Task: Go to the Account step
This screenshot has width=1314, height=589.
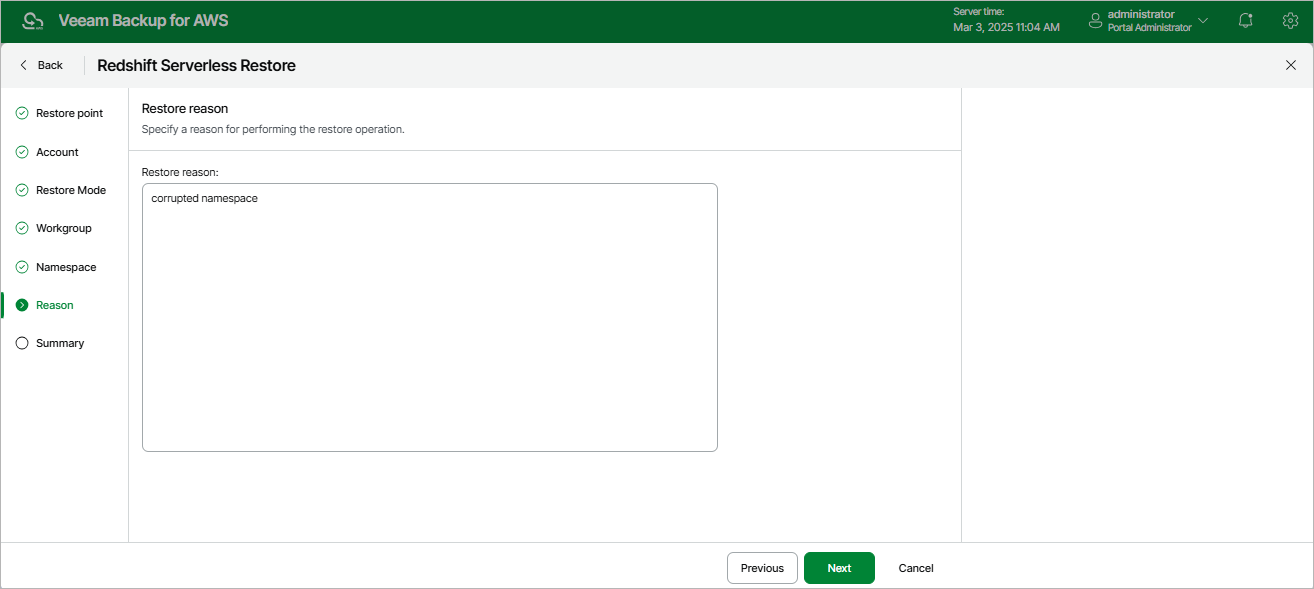Action: pyautogui.click(x=57, y=152)
